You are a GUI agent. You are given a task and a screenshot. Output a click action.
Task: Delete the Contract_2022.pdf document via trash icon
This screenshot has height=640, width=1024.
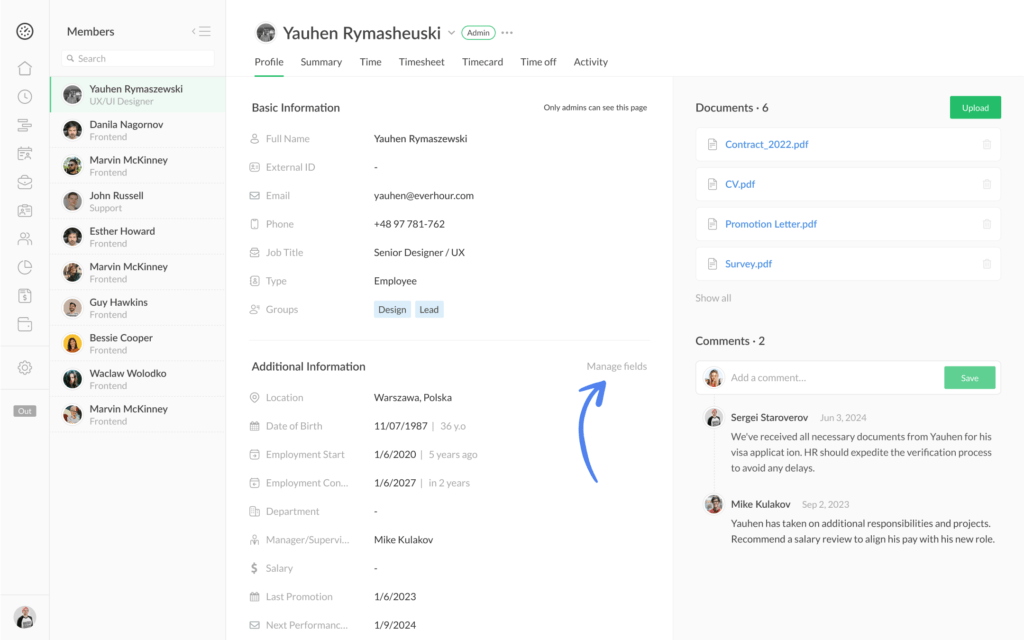(986, 144)
